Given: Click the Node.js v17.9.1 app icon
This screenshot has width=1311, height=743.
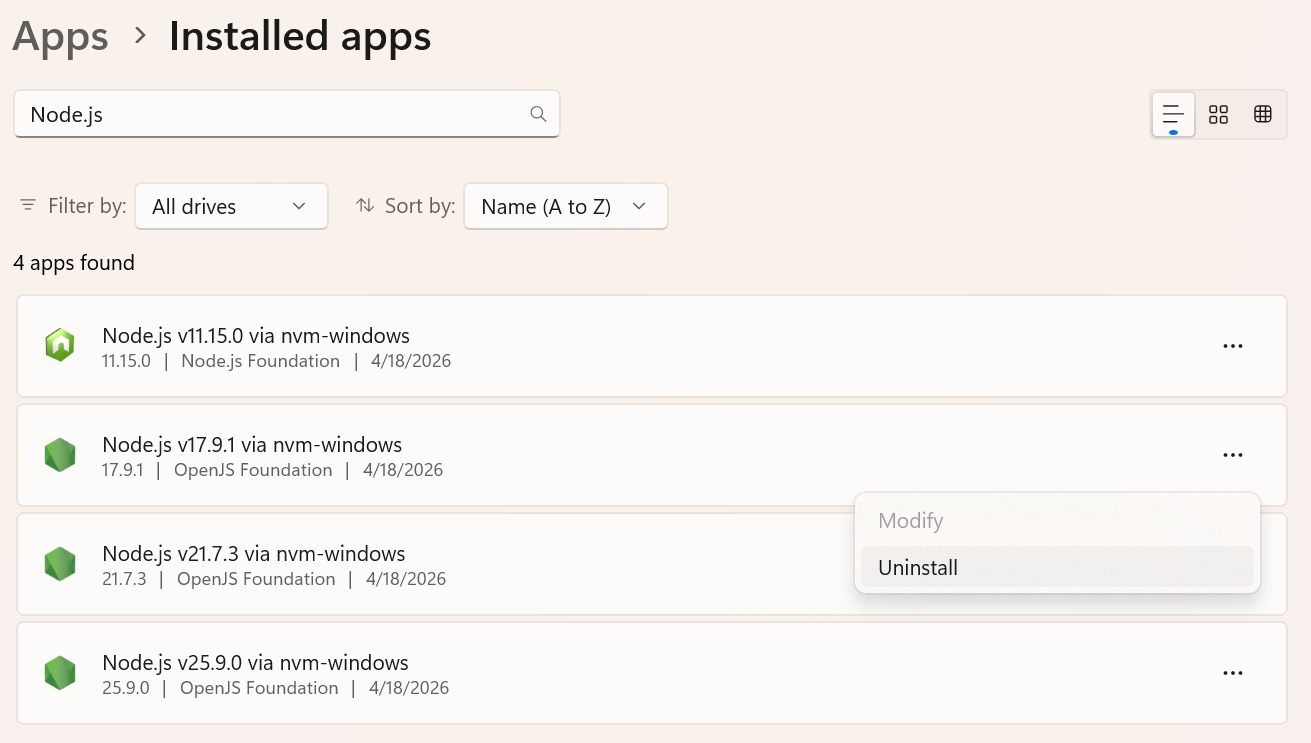Looking at the screenshot, I should click(60, 455).
